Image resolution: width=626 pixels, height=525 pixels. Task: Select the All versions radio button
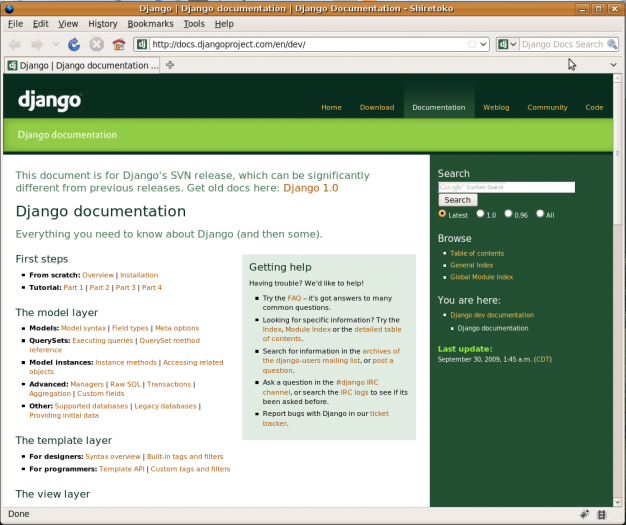pyautogui.click(x=540, y=214)
